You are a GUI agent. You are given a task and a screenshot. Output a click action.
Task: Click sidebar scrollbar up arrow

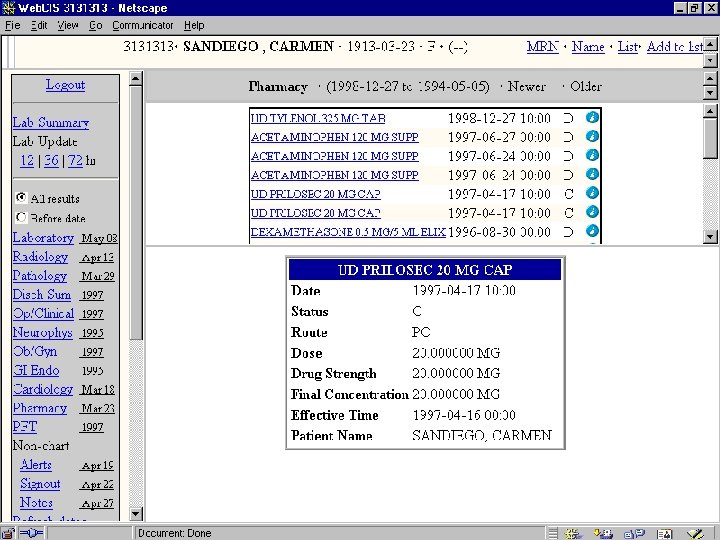point(135,79)
